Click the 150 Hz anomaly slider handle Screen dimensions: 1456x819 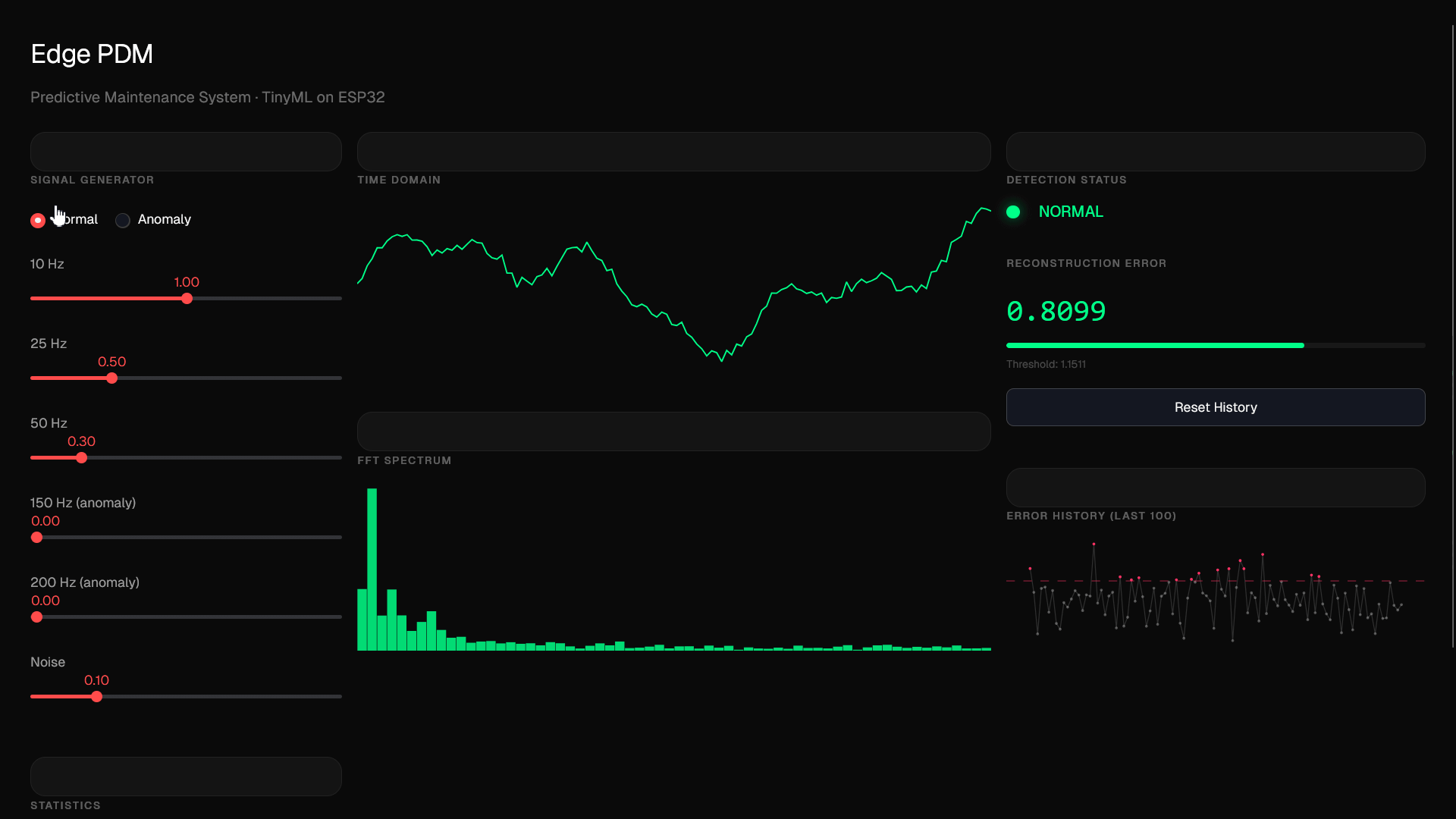[36, 538]
